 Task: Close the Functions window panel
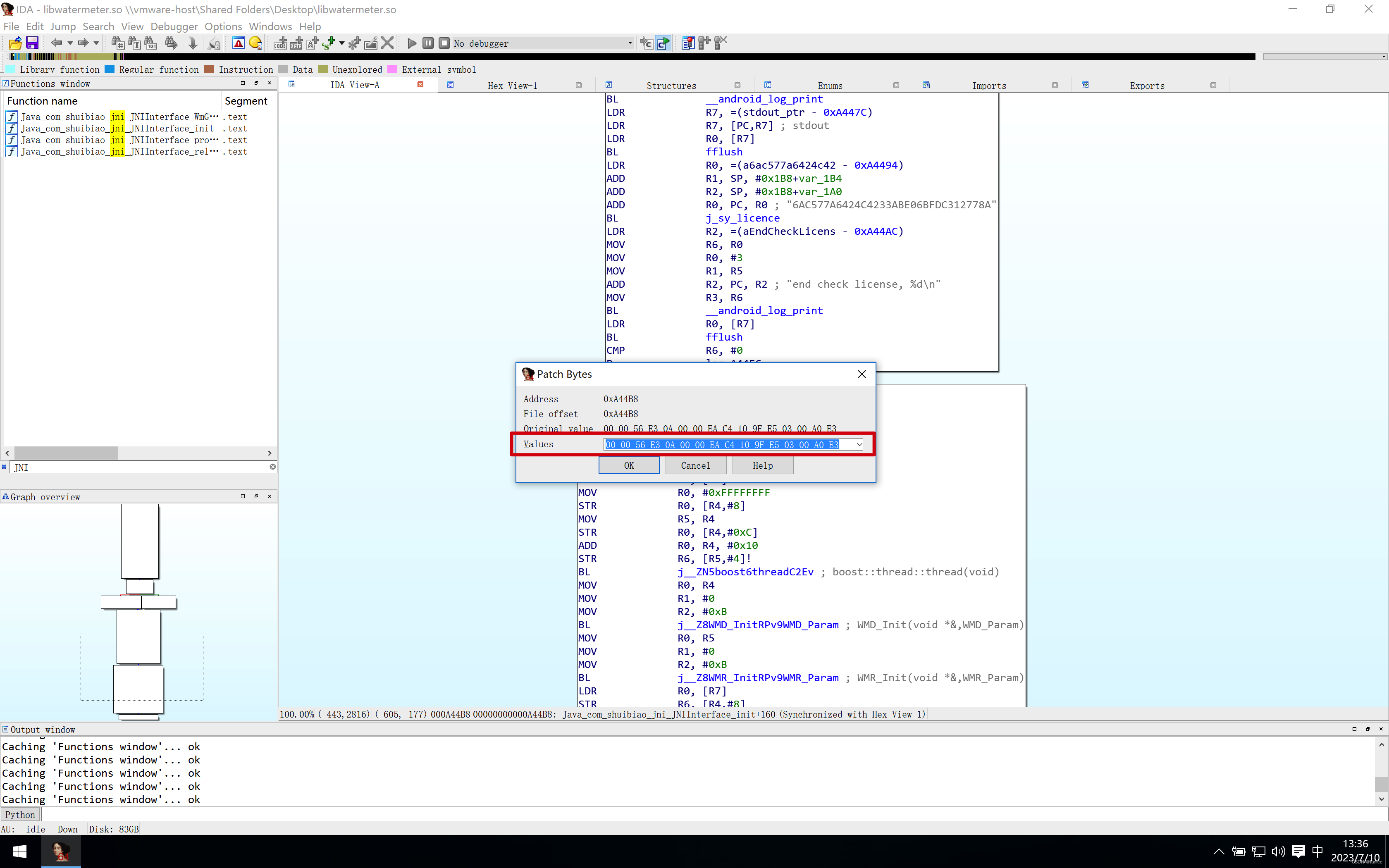click(x=269, y=83)
